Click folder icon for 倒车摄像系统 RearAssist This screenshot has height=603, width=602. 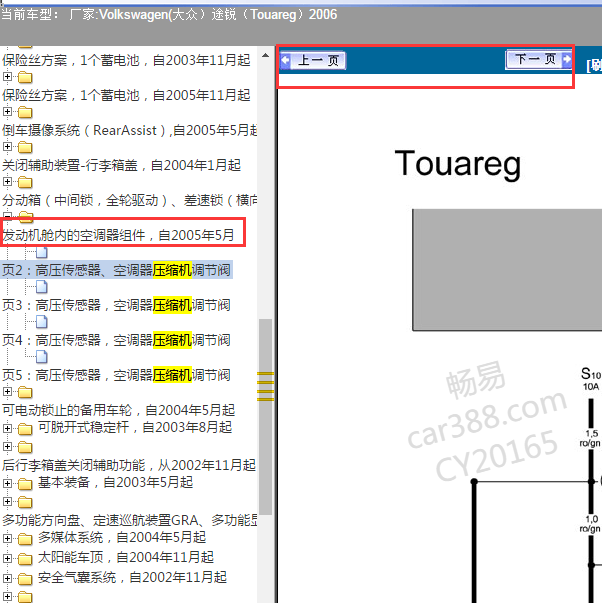point(25,112)
